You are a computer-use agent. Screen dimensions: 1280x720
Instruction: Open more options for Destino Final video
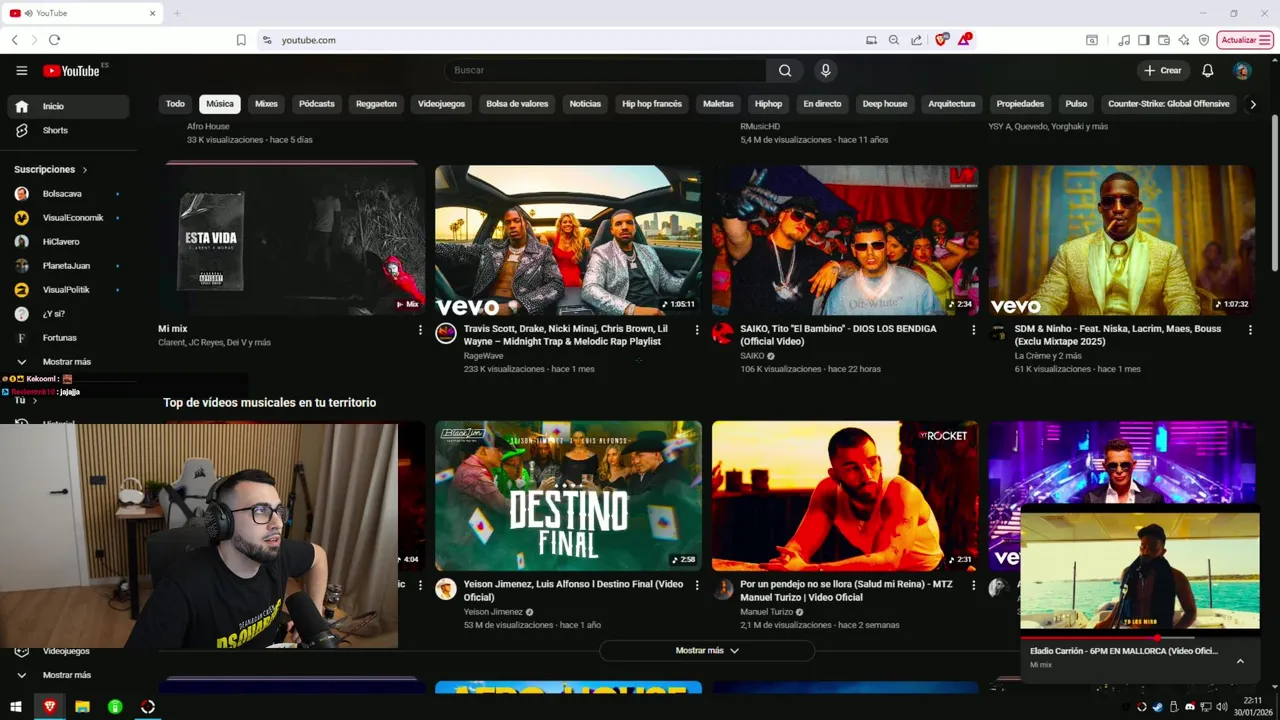(x=697, y=585)
